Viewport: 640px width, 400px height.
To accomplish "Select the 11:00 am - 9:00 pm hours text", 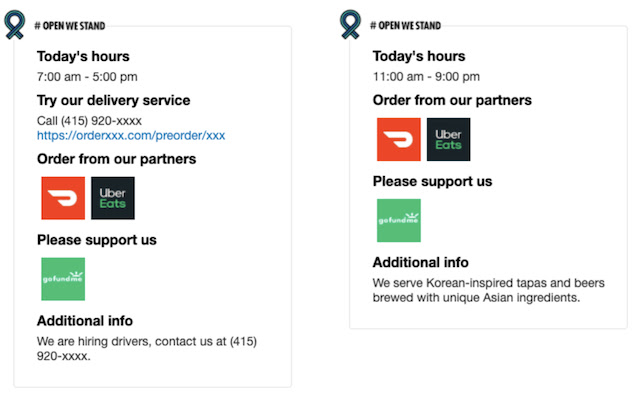I will pyautogui.click(x=426, y=76).
